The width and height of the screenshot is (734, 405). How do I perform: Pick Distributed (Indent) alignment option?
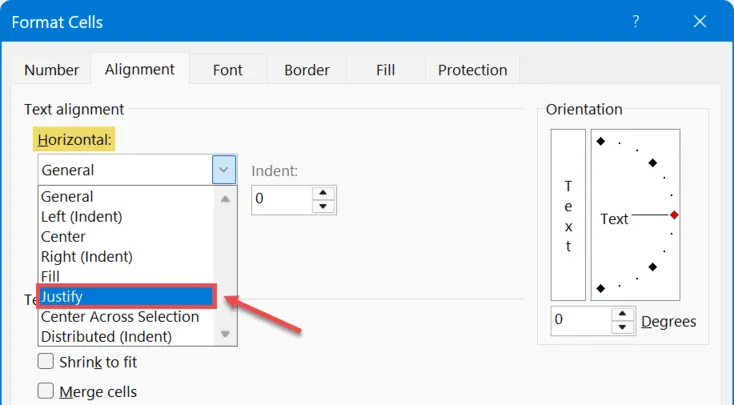tap(106, 336)
